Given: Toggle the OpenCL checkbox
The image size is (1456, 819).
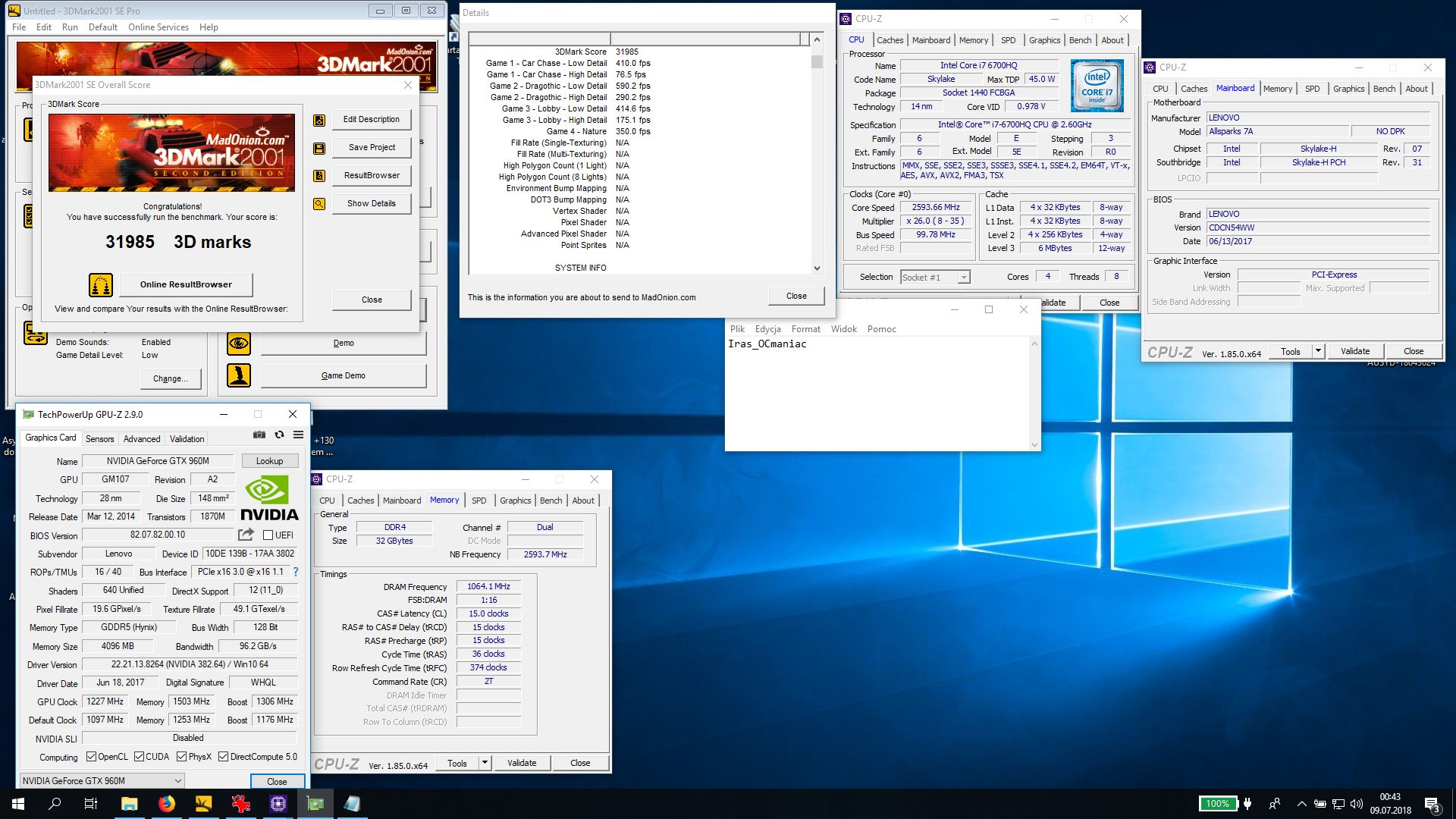Looking at the screenshot, I should coord(91,757).
